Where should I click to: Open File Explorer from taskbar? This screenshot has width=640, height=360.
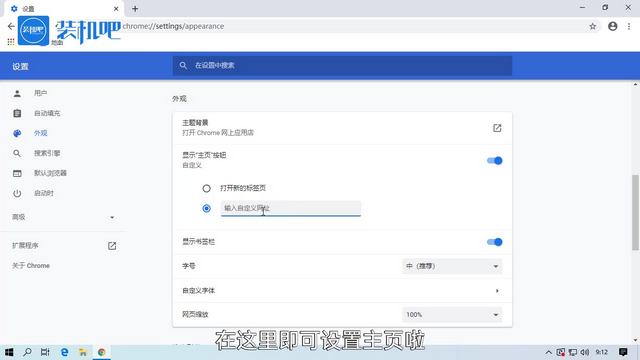pyautogui.click(x=83, y=352)
